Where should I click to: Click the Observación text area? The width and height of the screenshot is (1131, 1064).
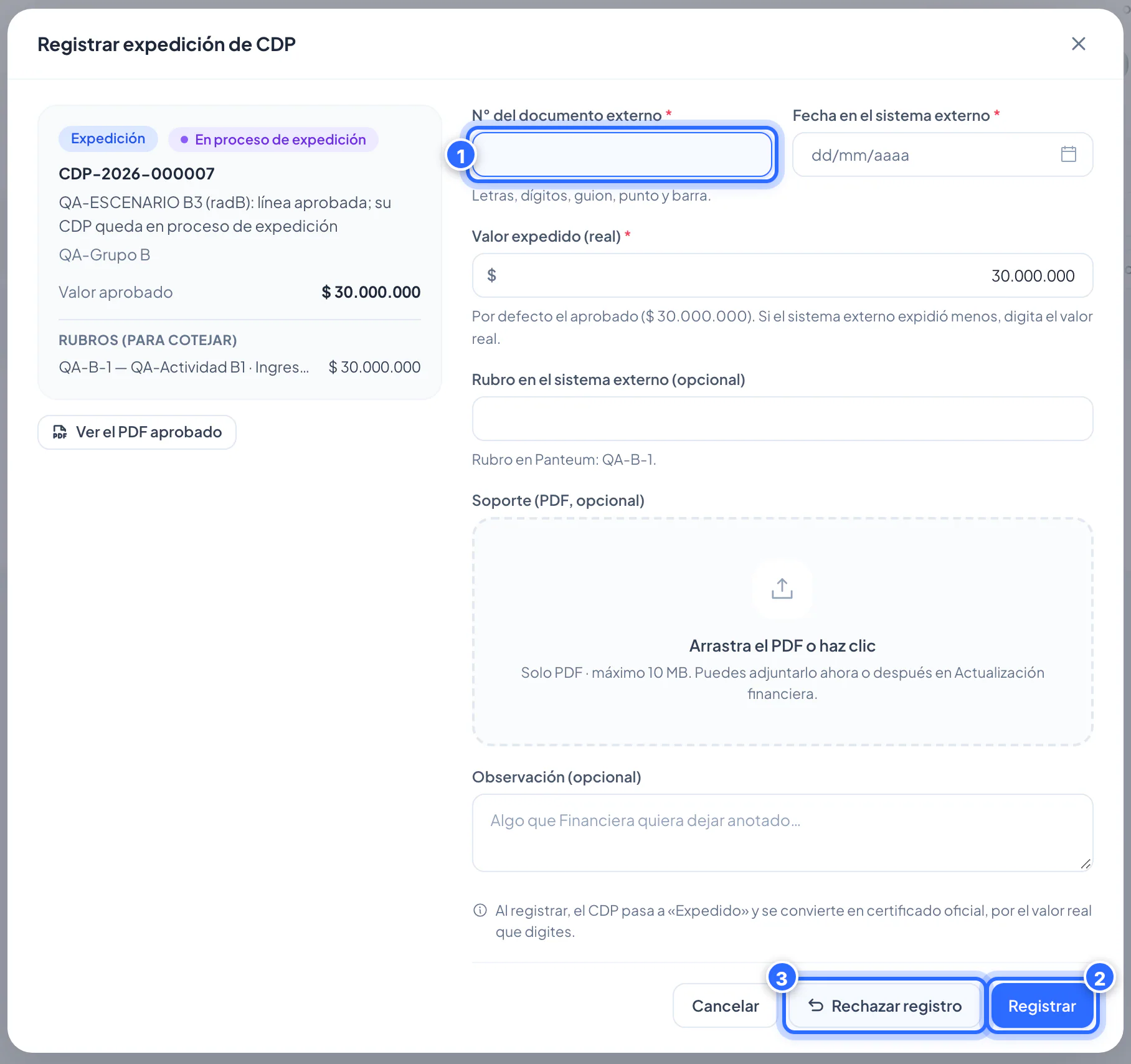[782, 833]
